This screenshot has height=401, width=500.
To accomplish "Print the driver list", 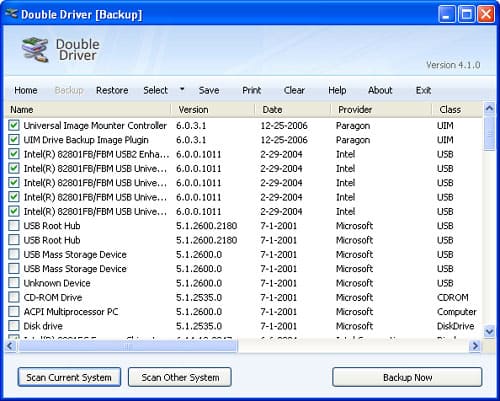I will point(252,90).
